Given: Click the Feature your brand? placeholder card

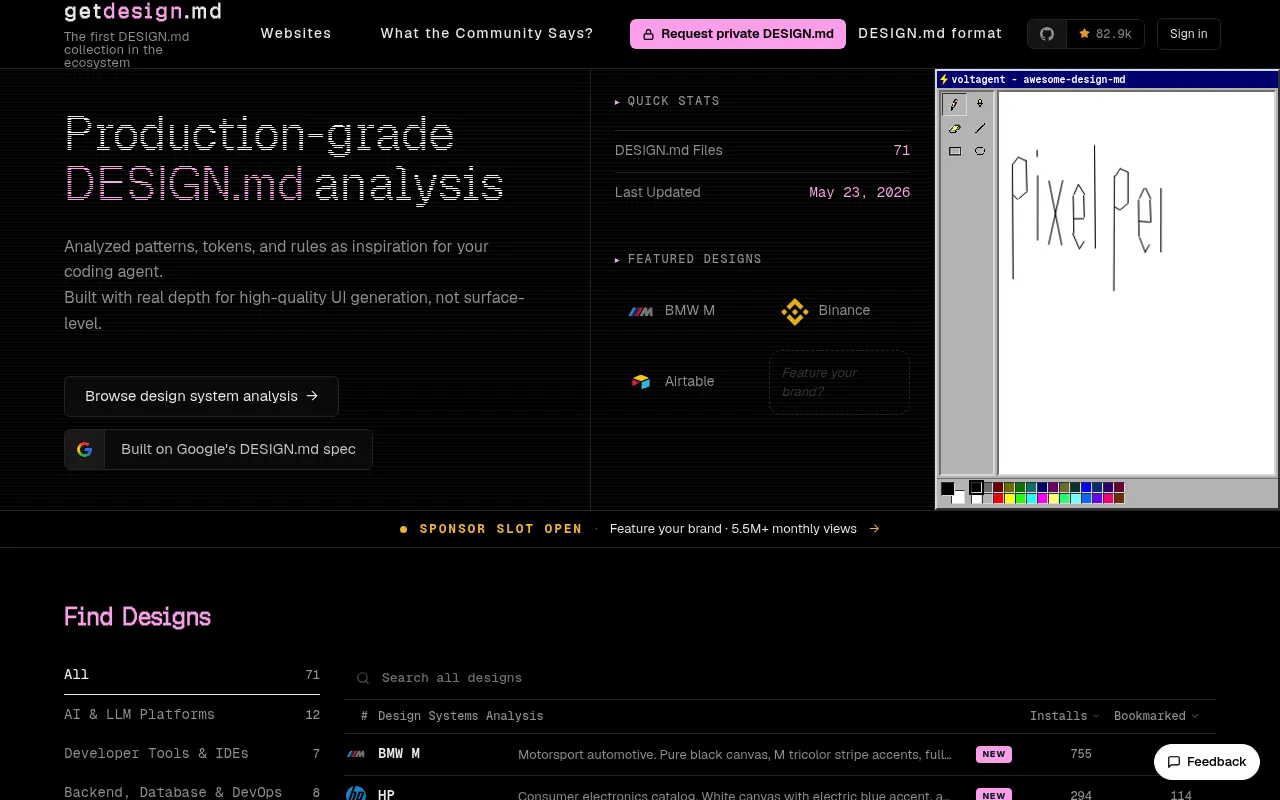Looking at the screenshot, I should tap(839, 382).
